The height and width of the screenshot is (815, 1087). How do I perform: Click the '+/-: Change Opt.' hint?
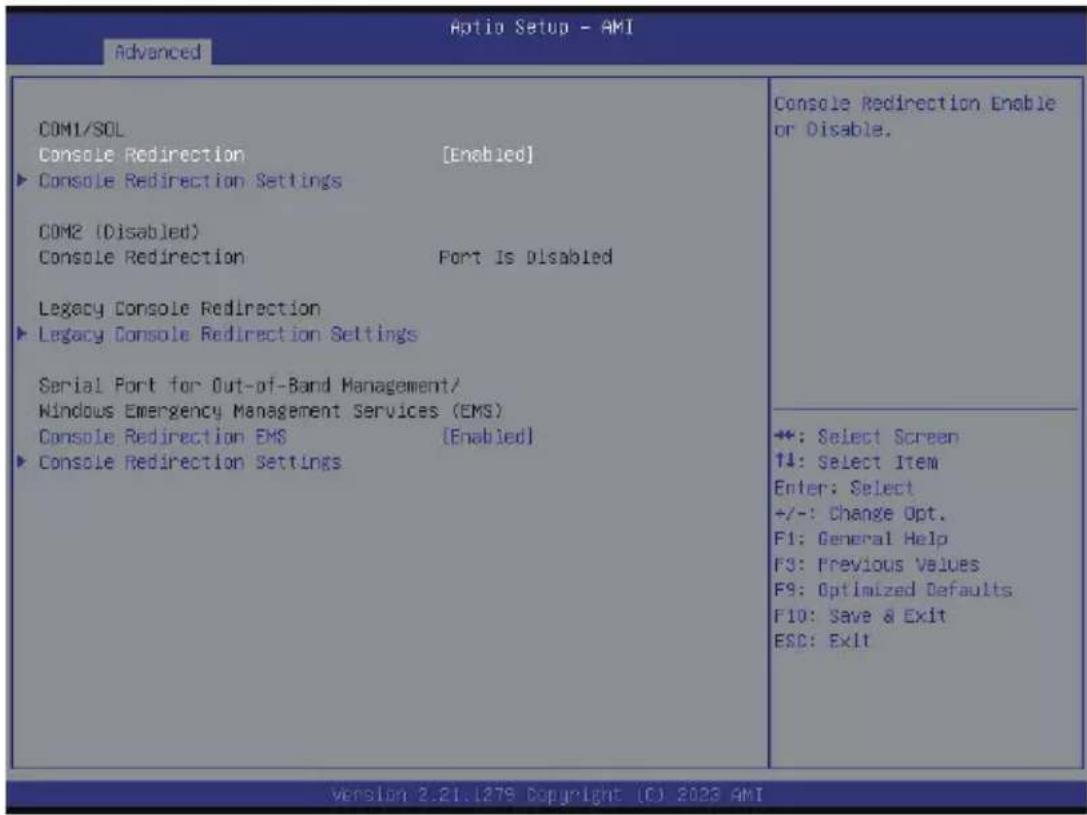point(860,514)
